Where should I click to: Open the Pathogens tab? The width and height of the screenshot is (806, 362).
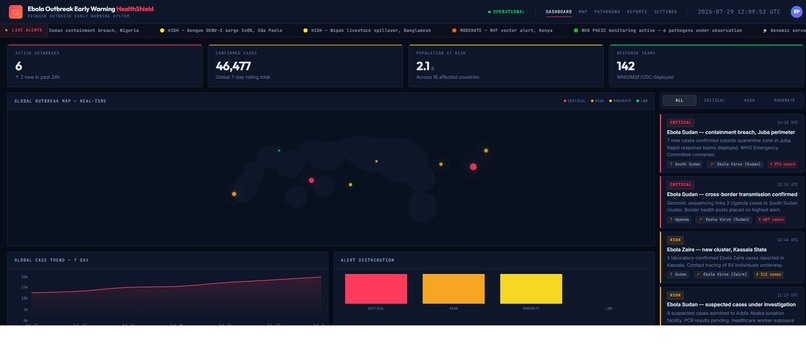pos(607,12)
